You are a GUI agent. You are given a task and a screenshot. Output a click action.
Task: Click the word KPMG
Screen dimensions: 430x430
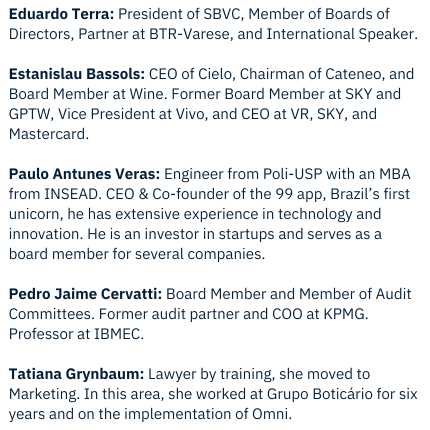click(344, 314)
